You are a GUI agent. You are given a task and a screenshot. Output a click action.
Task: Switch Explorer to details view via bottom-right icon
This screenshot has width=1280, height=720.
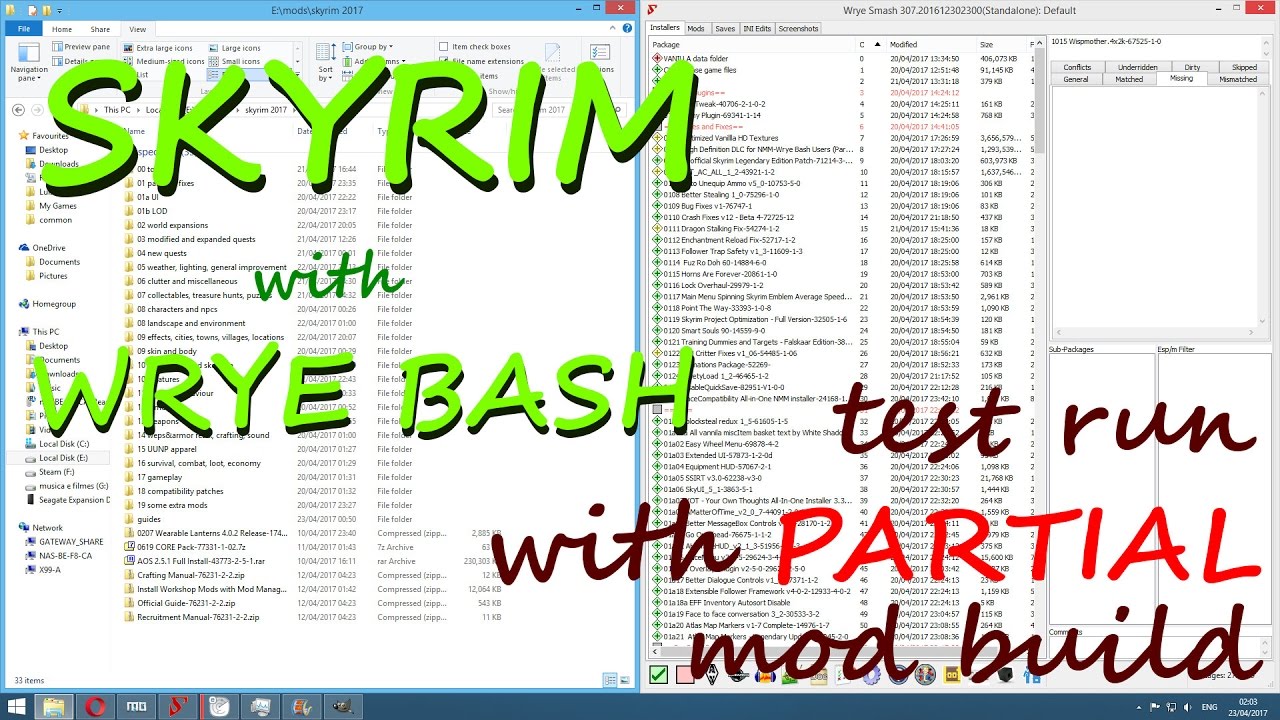pyautogui.click(x=610, y=680)
